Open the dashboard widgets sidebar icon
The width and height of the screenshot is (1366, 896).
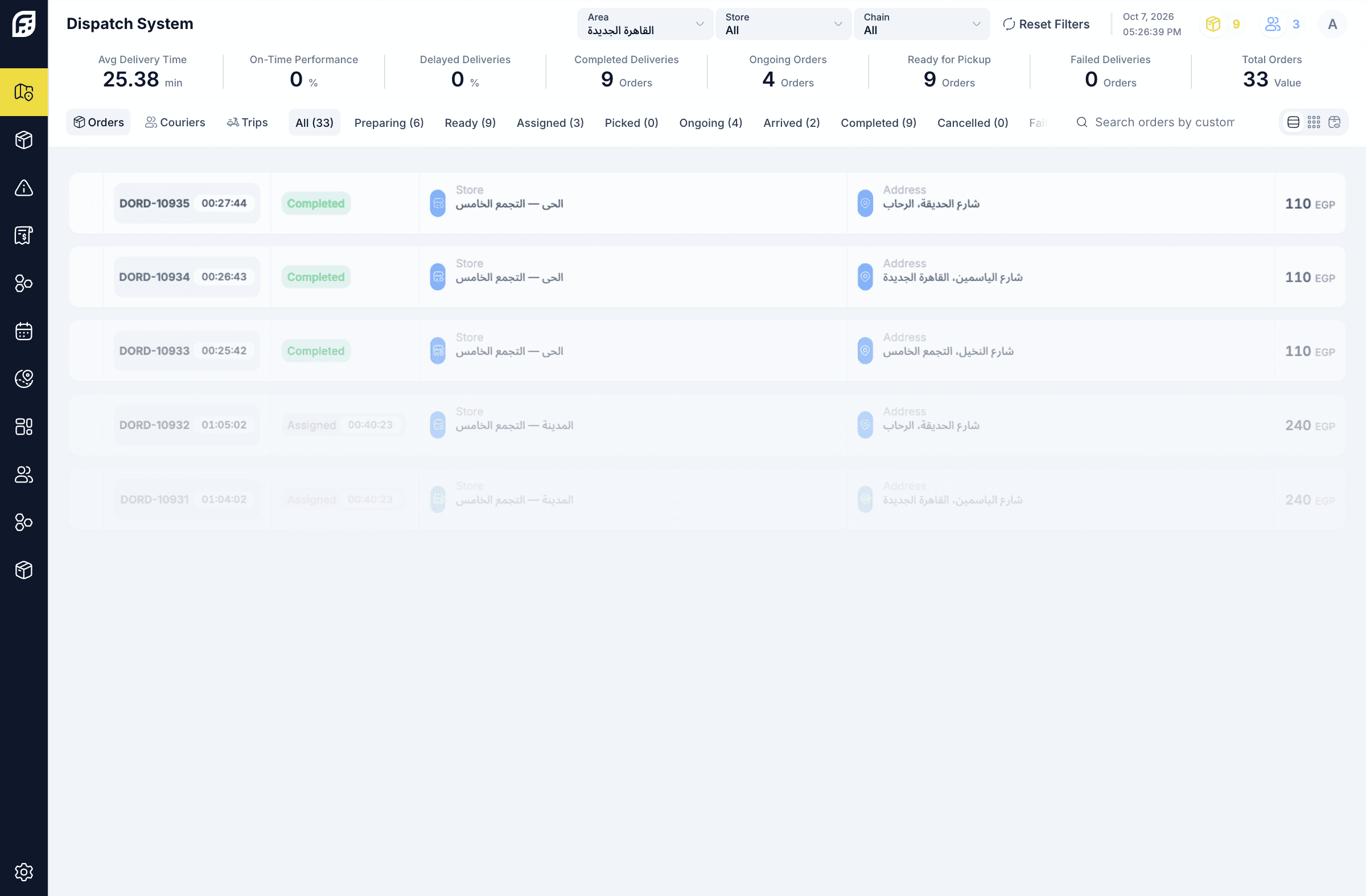[x=23, y=427]
